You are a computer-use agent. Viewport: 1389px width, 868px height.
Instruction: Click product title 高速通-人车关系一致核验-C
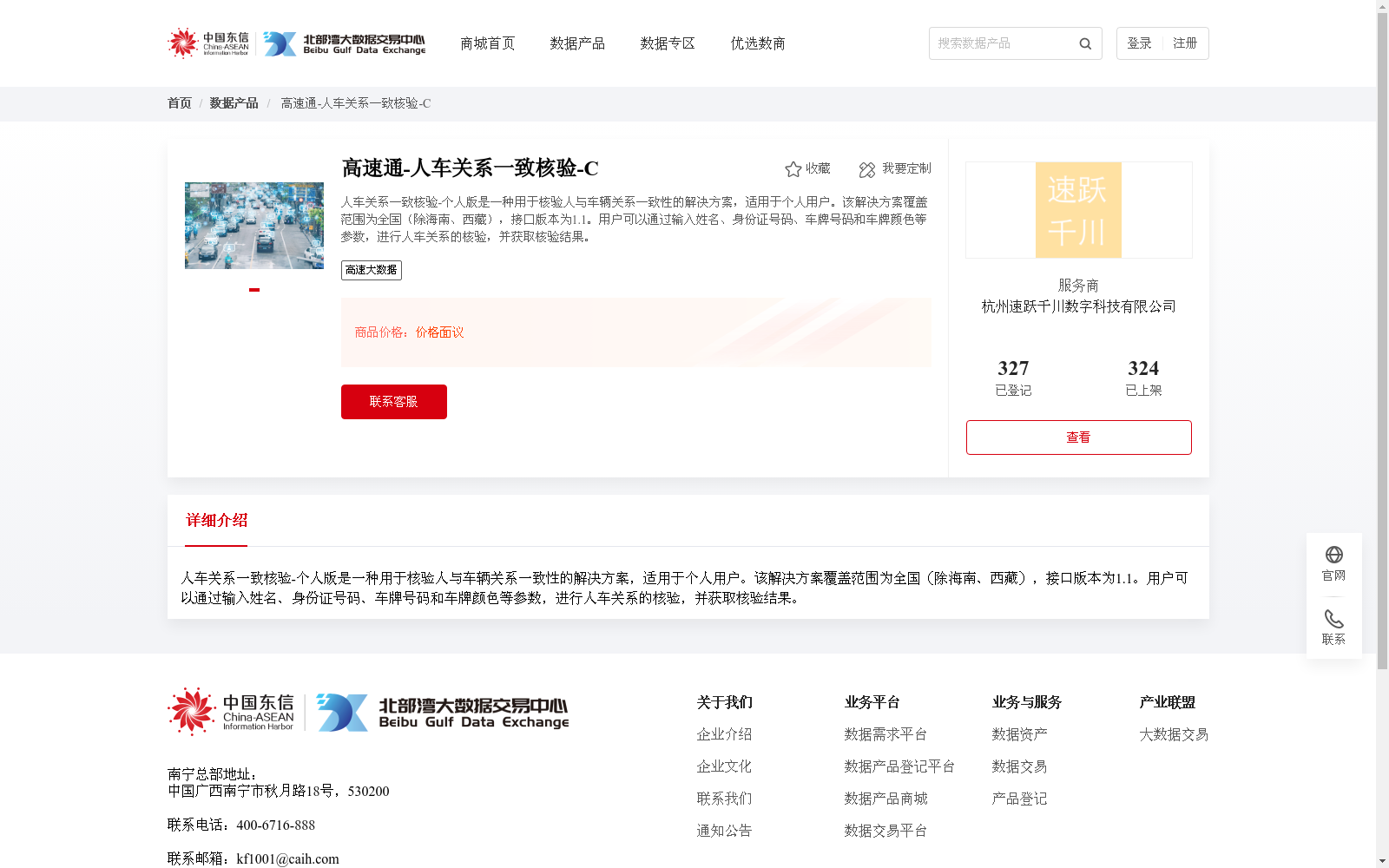click(470, 168)
